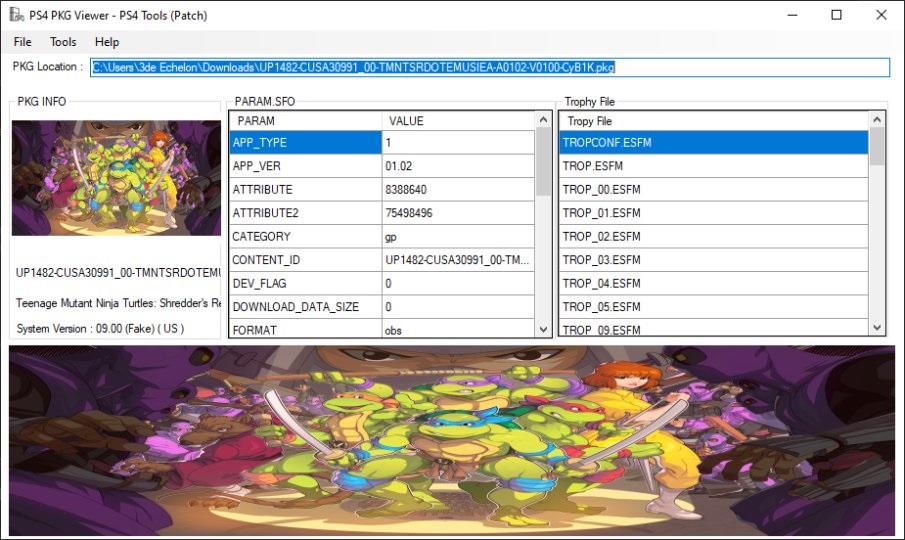The height and width of the screenshot is (540, 905).
Task: Click the UP1482-CUSA30991 content ID value cell
Action: (x=458, y=260)
